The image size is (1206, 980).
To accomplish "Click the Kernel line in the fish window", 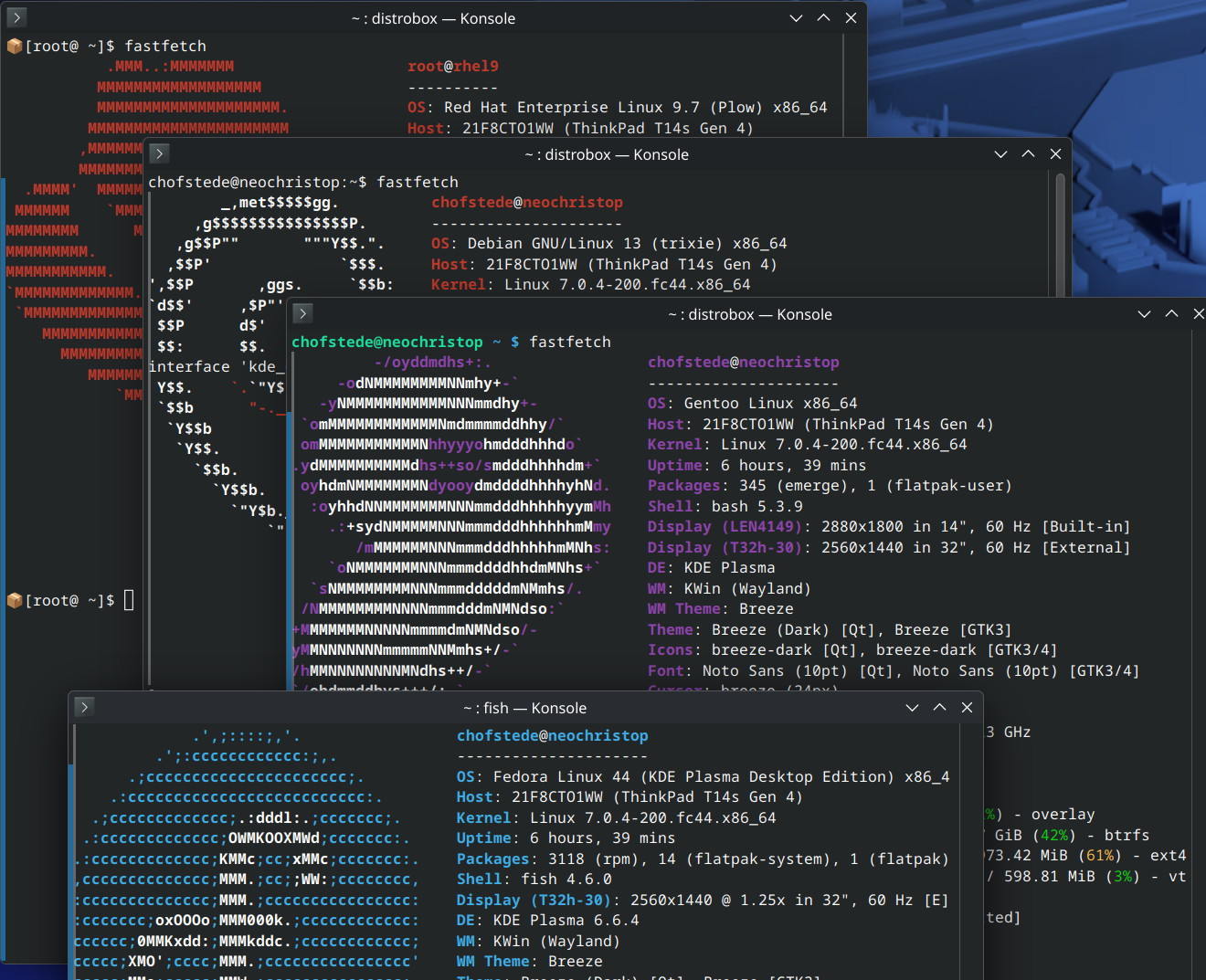I will pos(617,817).
